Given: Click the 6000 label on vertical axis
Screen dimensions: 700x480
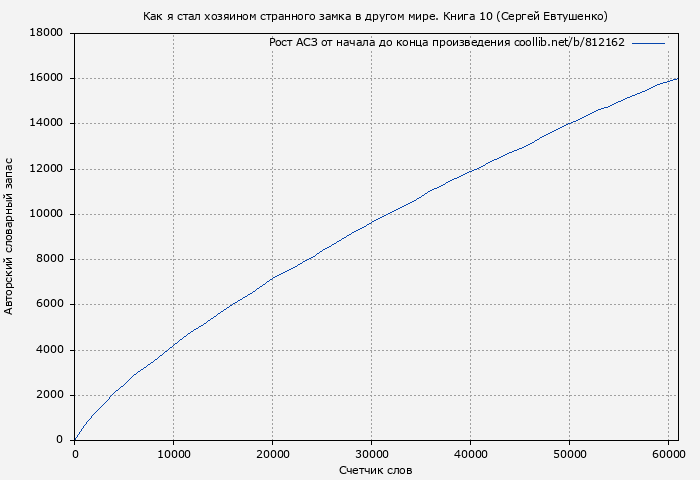Looking at the screenshot, I should coord(50,304).
